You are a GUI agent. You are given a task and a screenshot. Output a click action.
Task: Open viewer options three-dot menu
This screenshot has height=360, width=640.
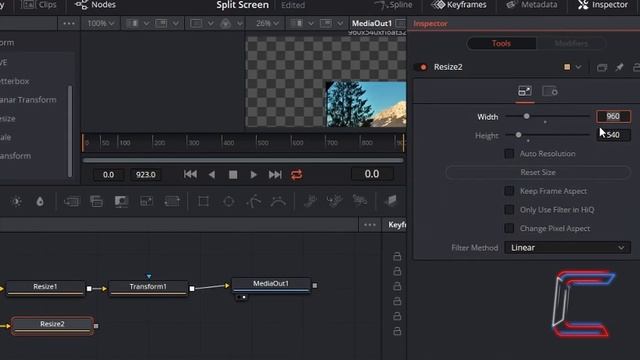(69, 24)
